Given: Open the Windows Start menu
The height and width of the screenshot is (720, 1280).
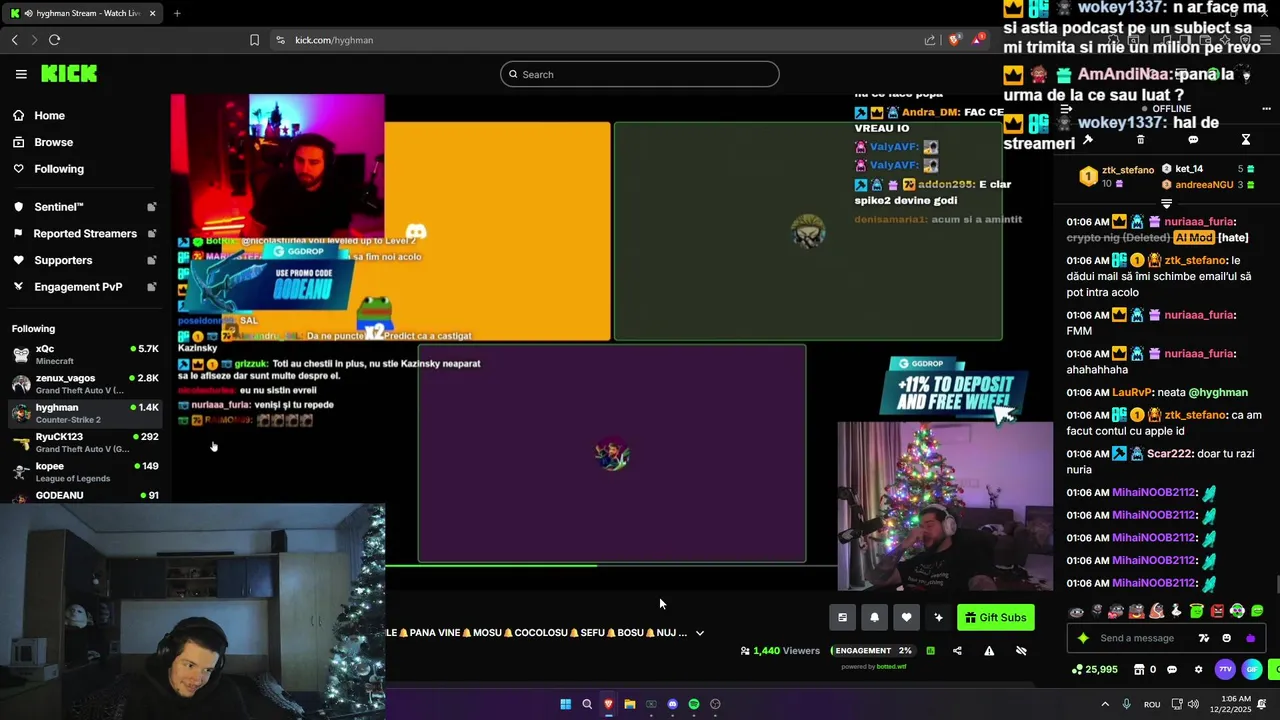Looking at the screenshot, I should click(x=565, y=704).
